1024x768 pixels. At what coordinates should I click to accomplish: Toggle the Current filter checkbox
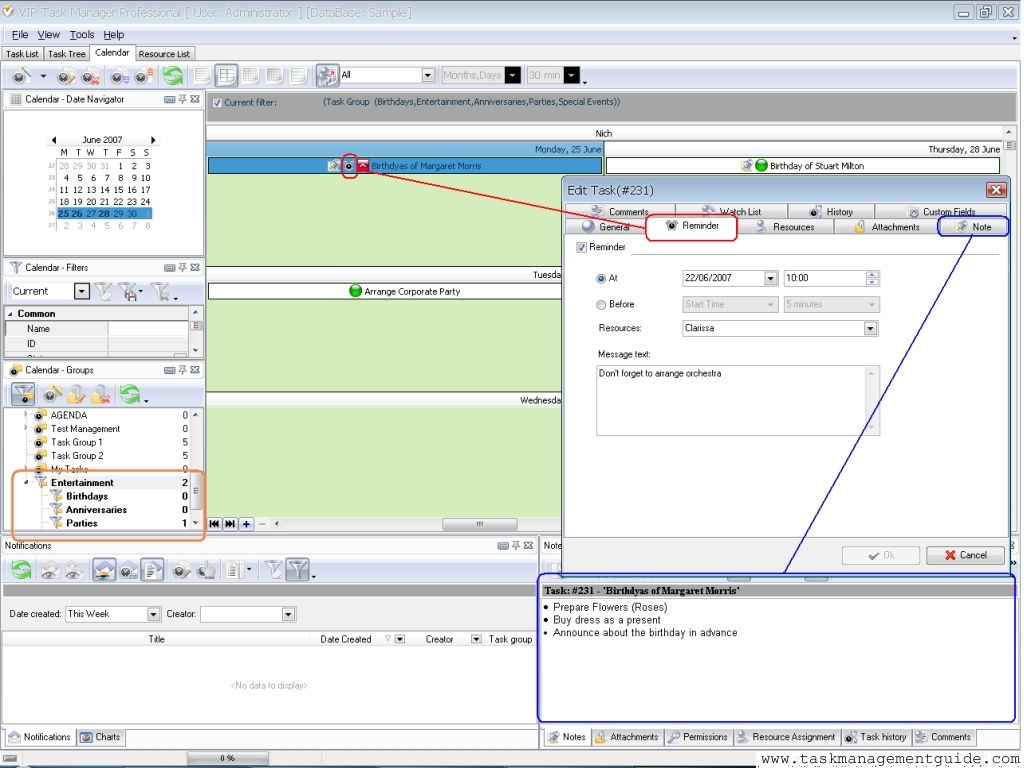pyautogui.click(x=217, y=103)
